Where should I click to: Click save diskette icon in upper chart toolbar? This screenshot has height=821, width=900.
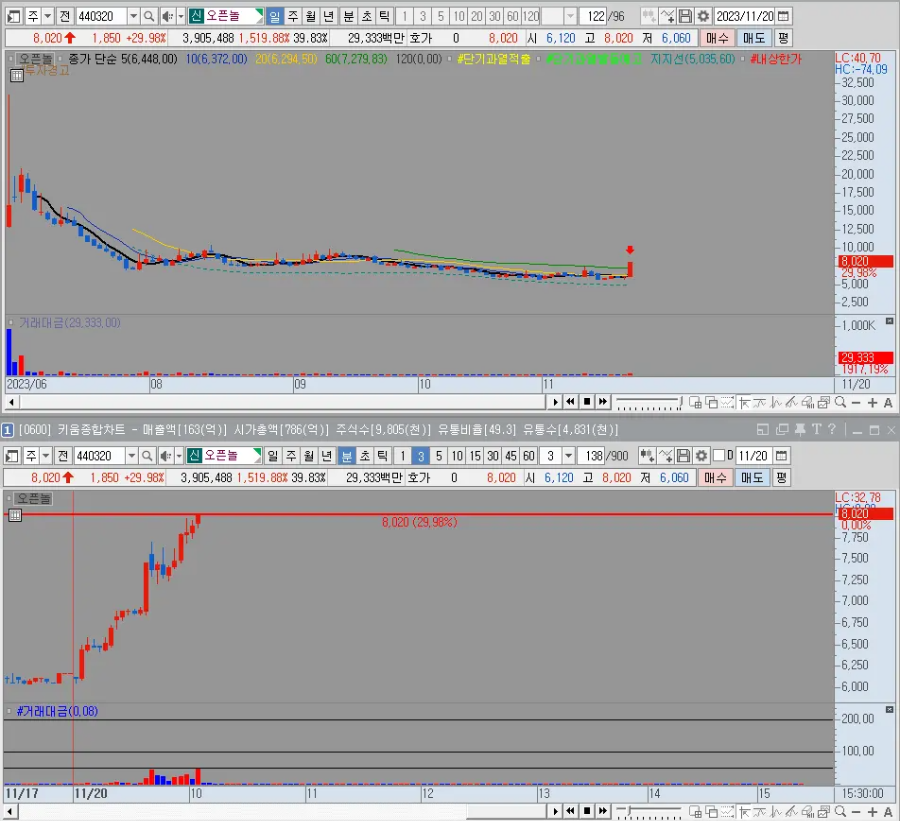(685, 16)
